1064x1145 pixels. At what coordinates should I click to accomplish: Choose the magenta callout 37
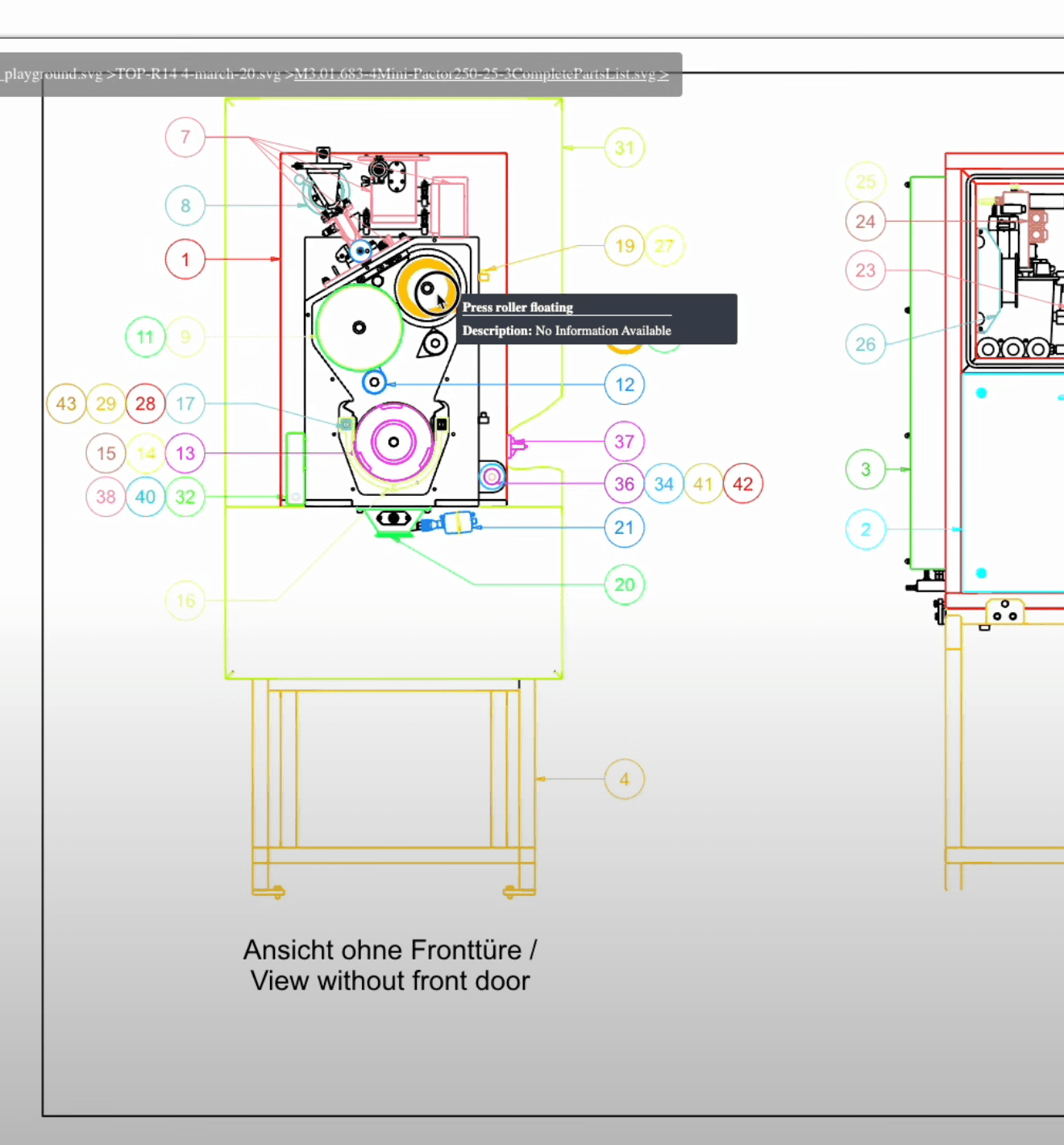pyautogui.click(x=625, y=442)
